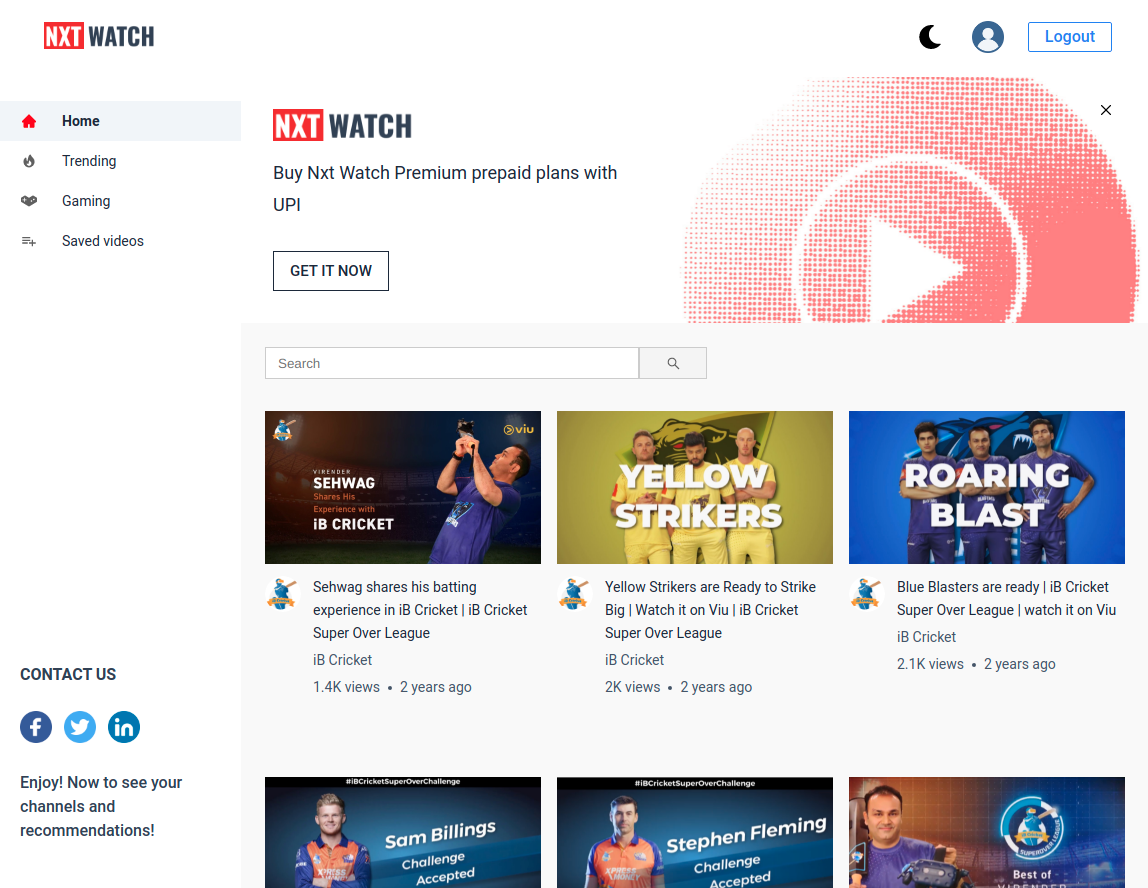Open the Facebook contact icon
This screenshot has width=1148, height=888.
(36, 727)
